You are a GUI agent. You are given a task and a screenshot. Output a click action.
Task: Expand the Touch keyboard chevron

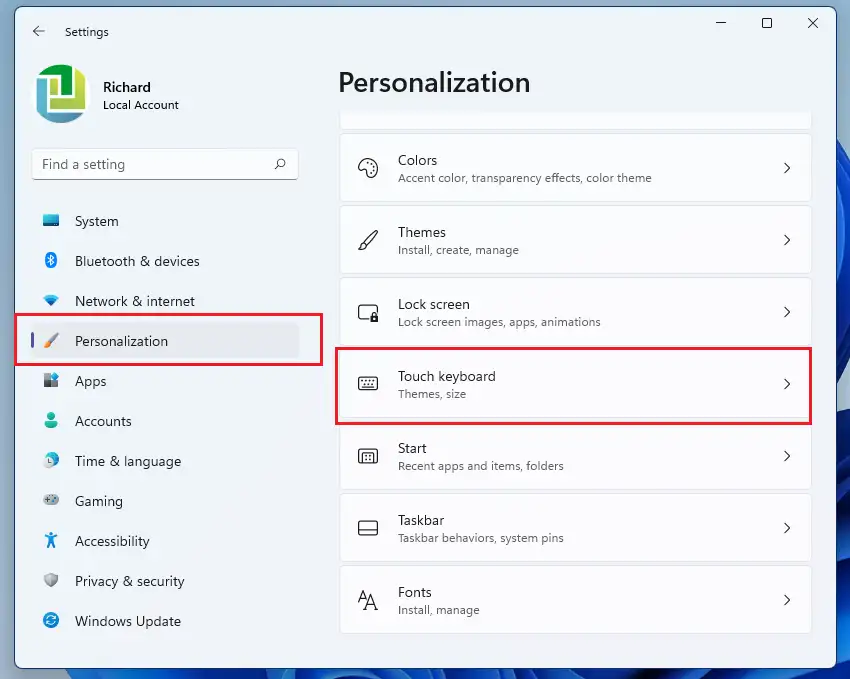pyautogui.click(x=787, y=384)
